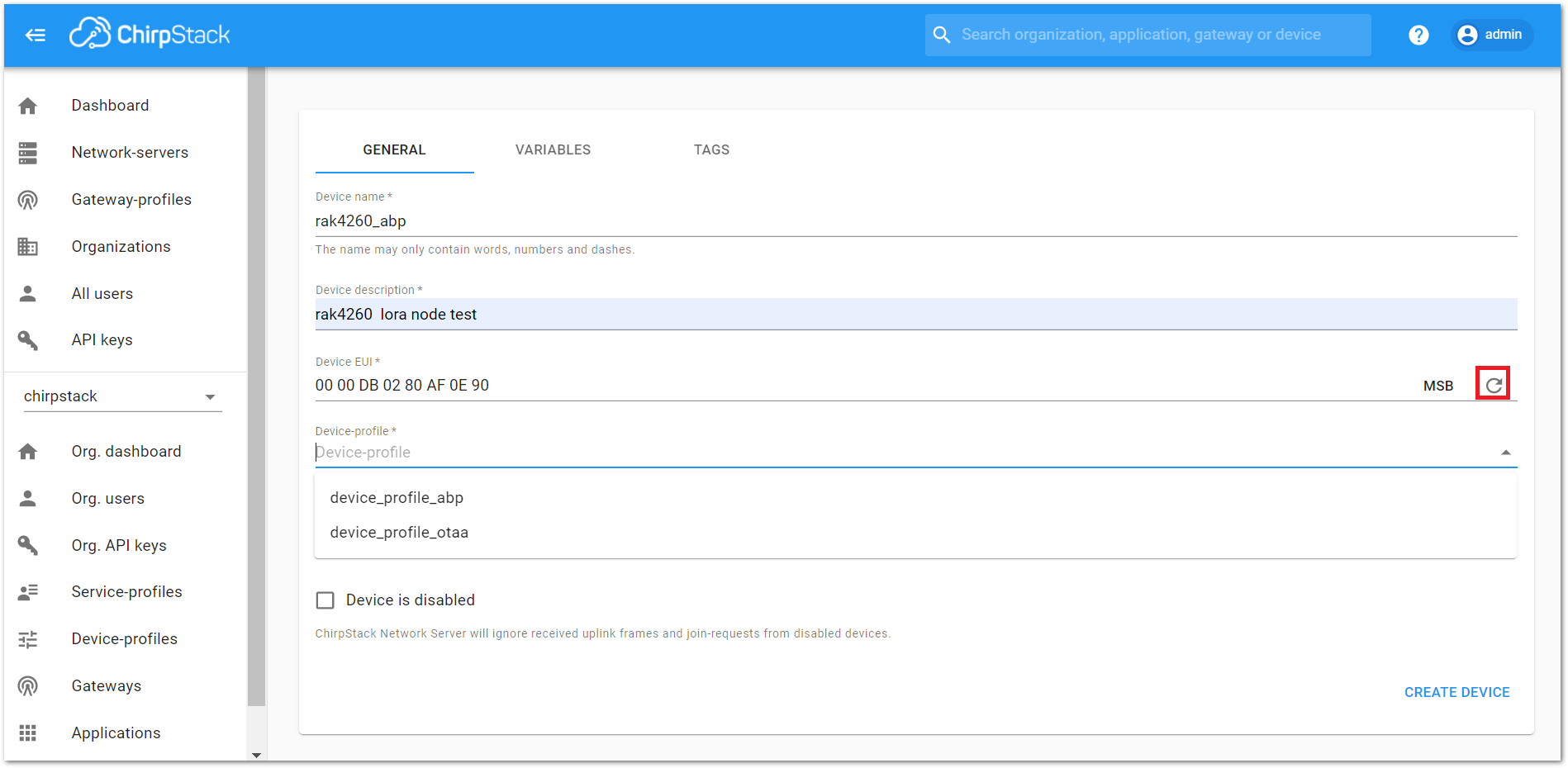This screenshot has width=1568, height=768.
Task: Click the All users person icon
Action: click(x=28, y=294)
